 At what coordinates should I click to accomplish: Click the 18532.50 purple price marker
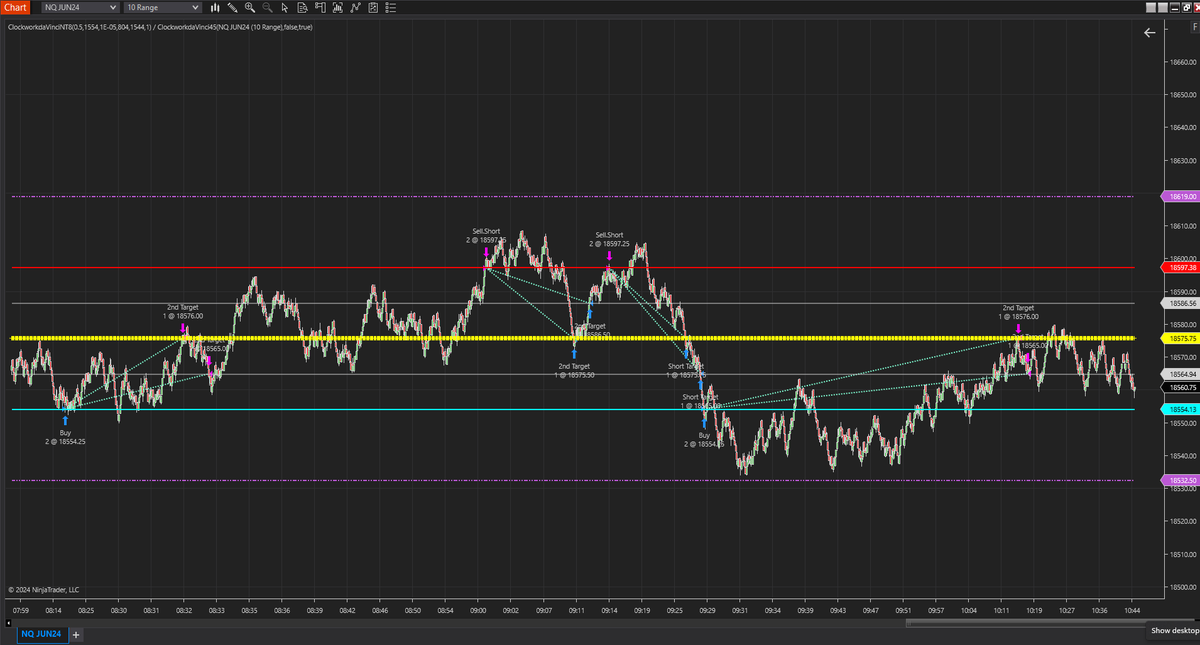tap(1181, 481)
